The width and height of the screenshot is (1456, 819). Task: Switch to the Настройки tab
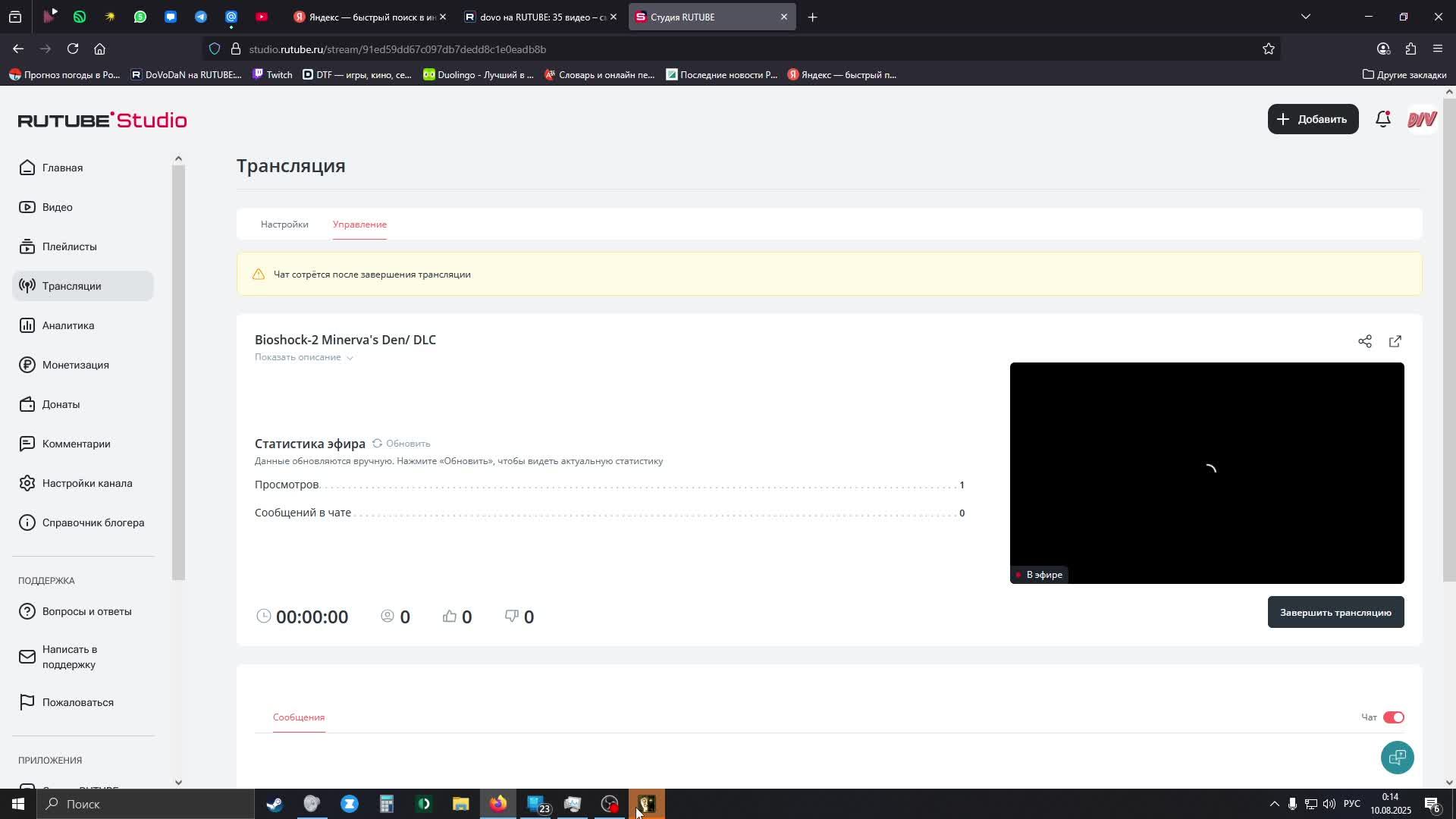(x=284, y=224)
